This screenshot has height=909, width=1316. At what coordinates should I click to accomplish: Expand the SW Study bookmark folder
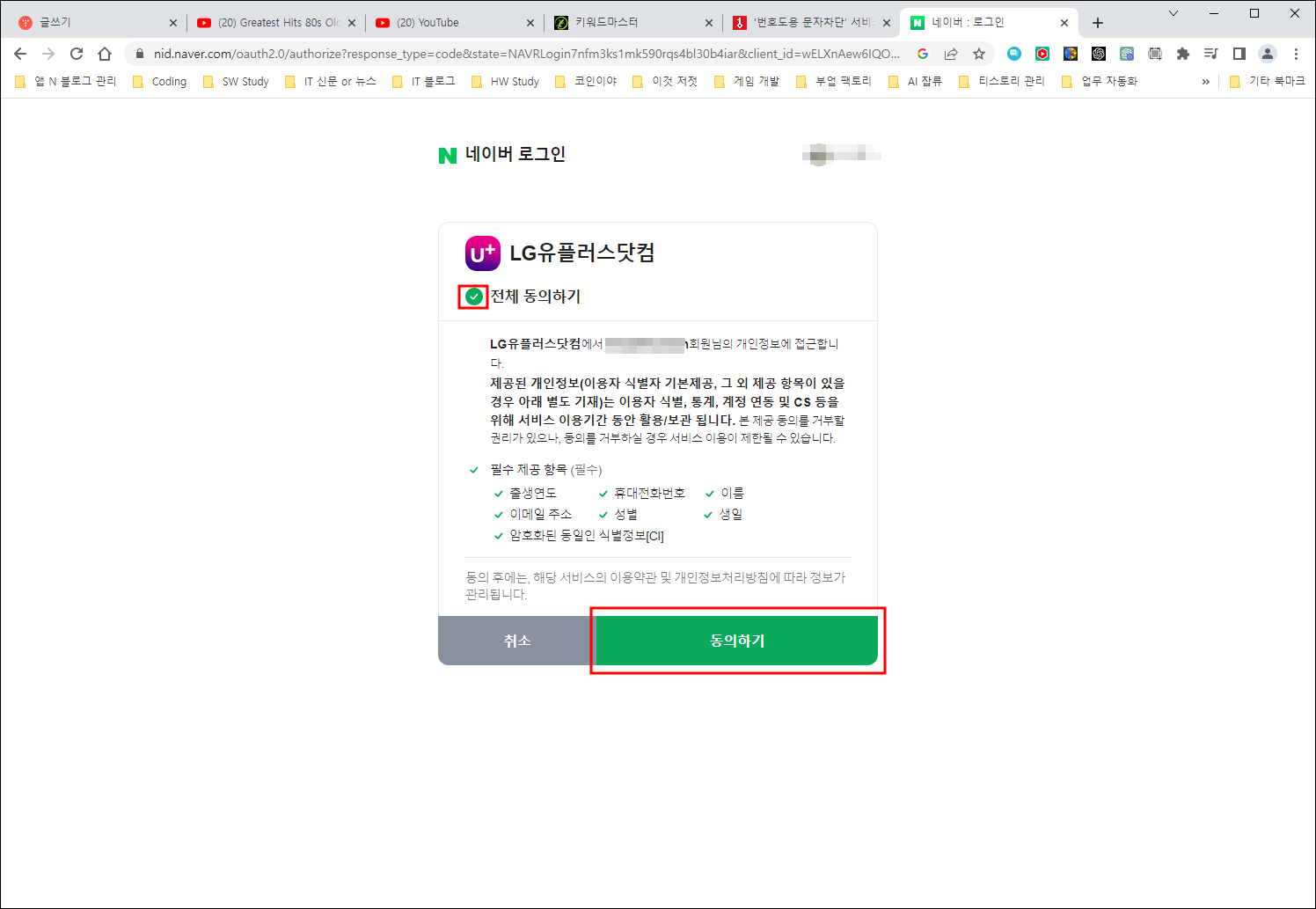tap(236, 82)
